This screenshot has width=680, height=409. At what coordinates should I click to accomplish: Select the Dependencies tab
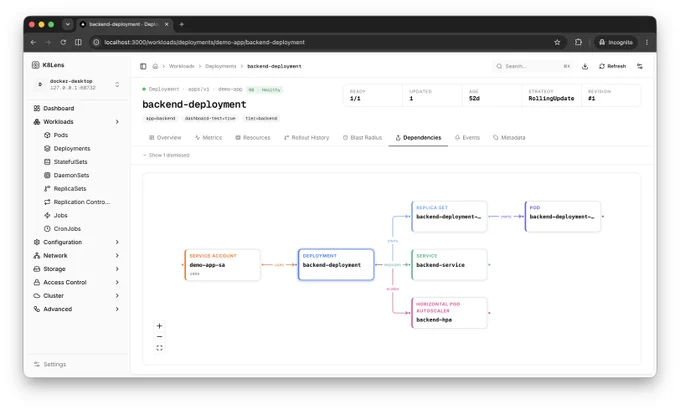(x=418, y=138)
